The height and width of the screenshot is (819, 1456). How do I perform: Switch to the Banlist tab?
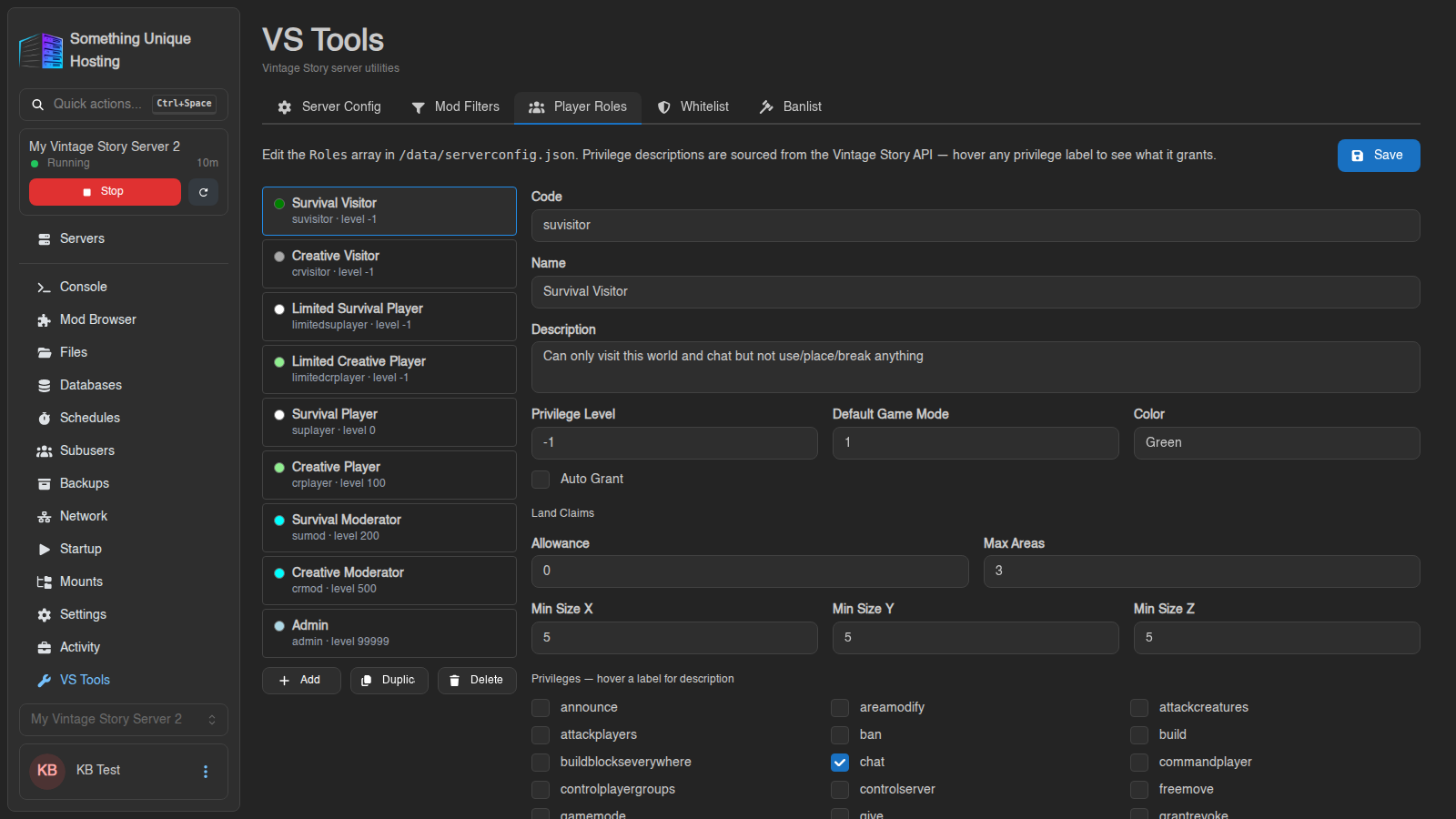(x=791, y=107)
